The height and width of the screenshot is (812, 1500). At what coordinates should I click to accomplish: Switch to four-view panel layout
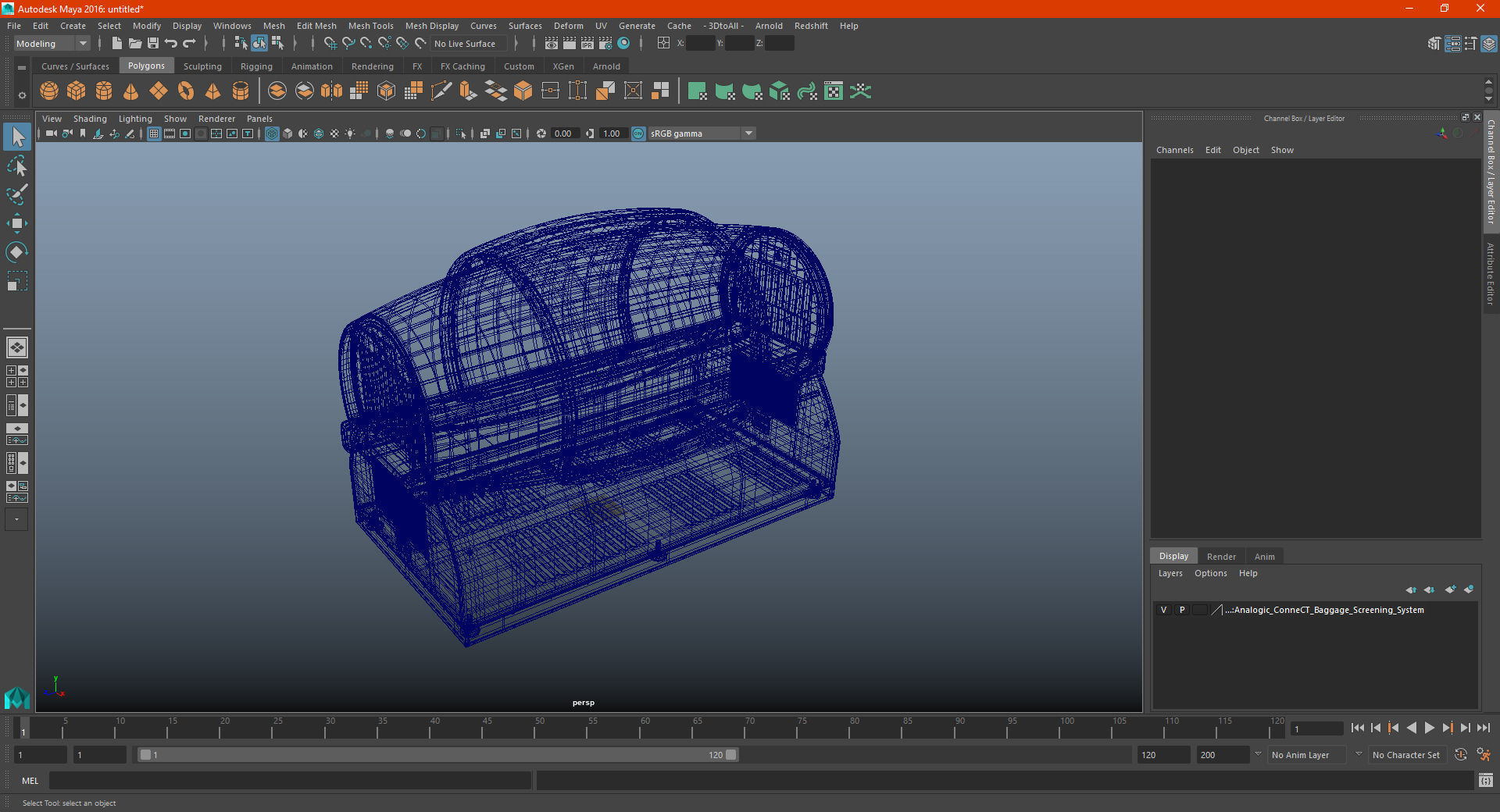coord(17,376)
